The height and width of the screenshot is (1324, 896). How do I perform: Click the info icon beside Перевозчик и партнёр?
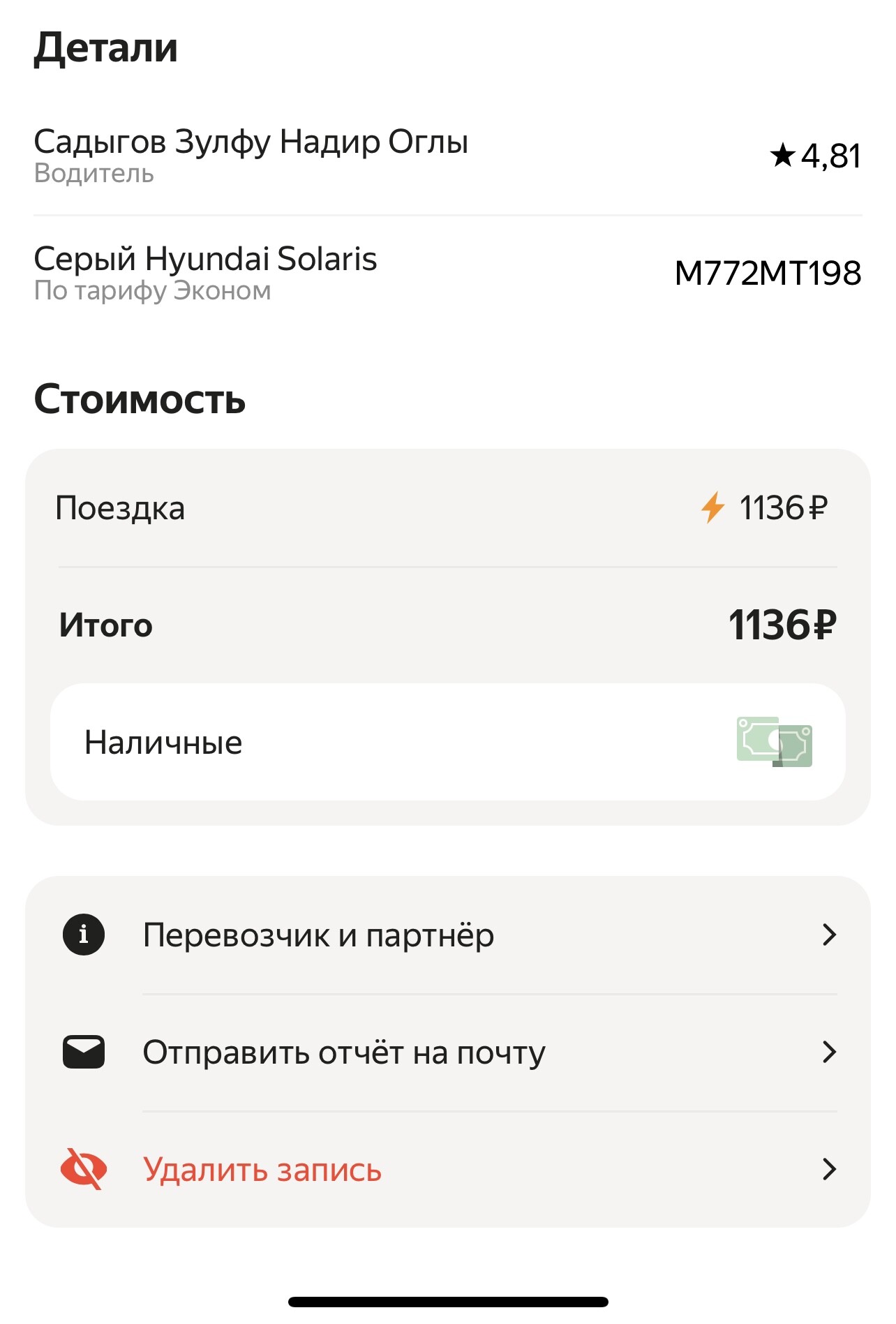83,936
